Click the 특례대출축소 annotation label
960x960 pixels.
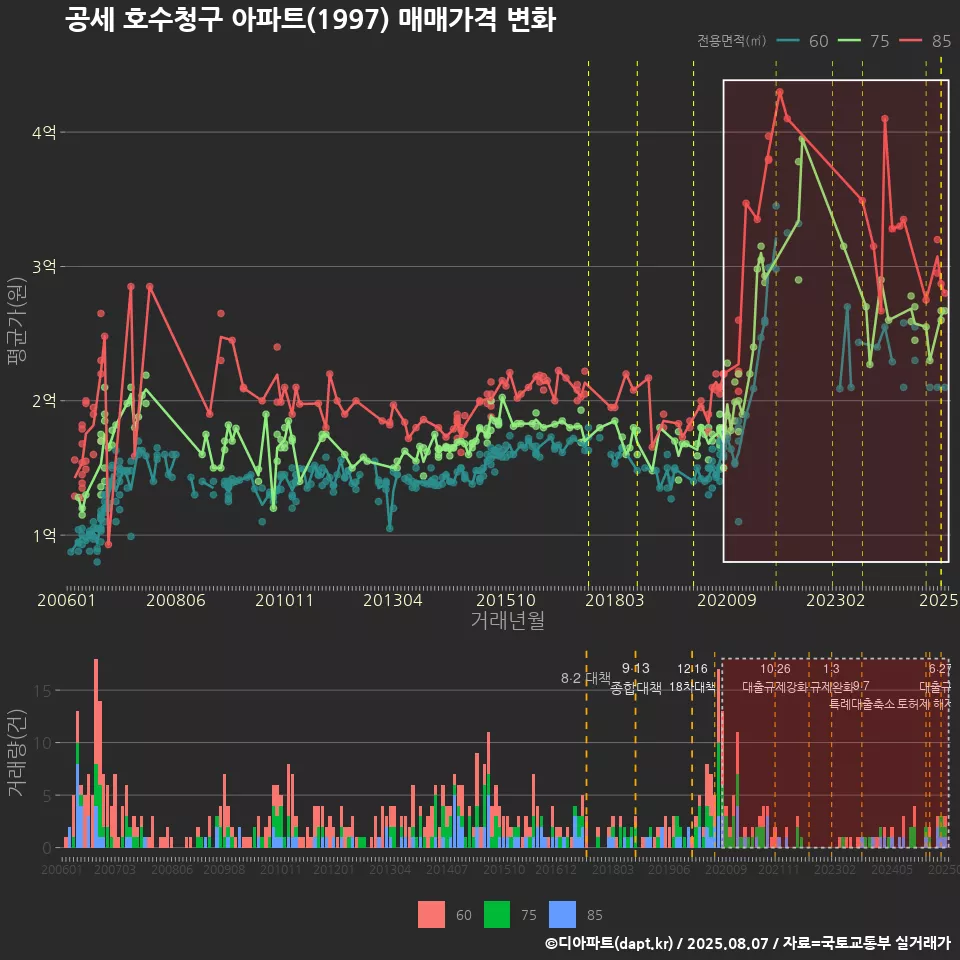tap(862, 704)
